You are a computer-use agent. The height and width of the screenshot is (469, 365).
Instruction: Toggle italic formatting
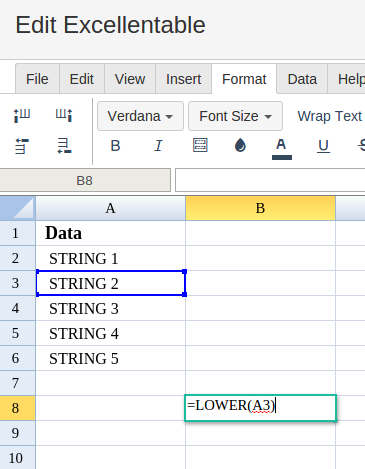158,146
